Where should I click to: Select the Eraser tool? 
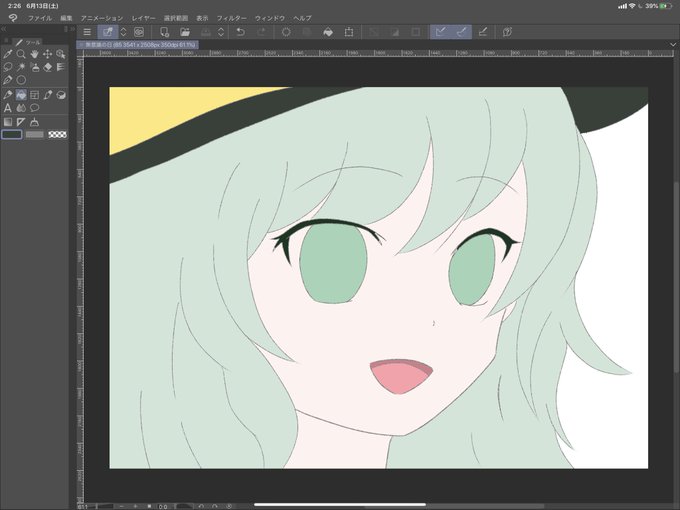tap(47, 67)
